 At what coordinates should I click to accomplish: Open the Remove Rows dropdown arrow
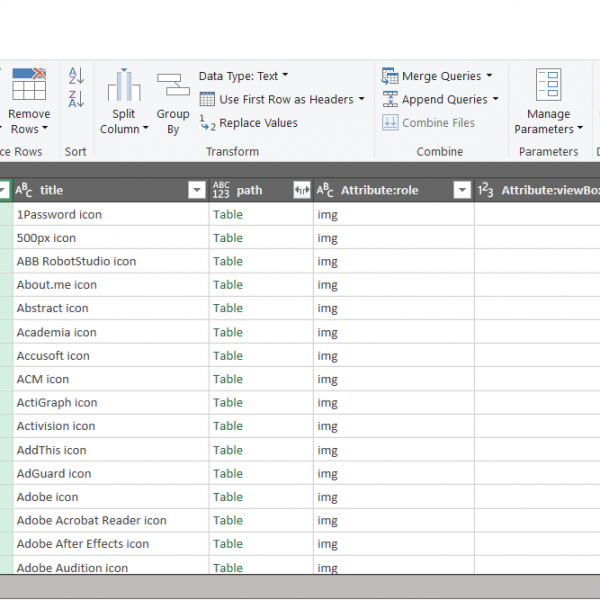[x=45, y=129]
